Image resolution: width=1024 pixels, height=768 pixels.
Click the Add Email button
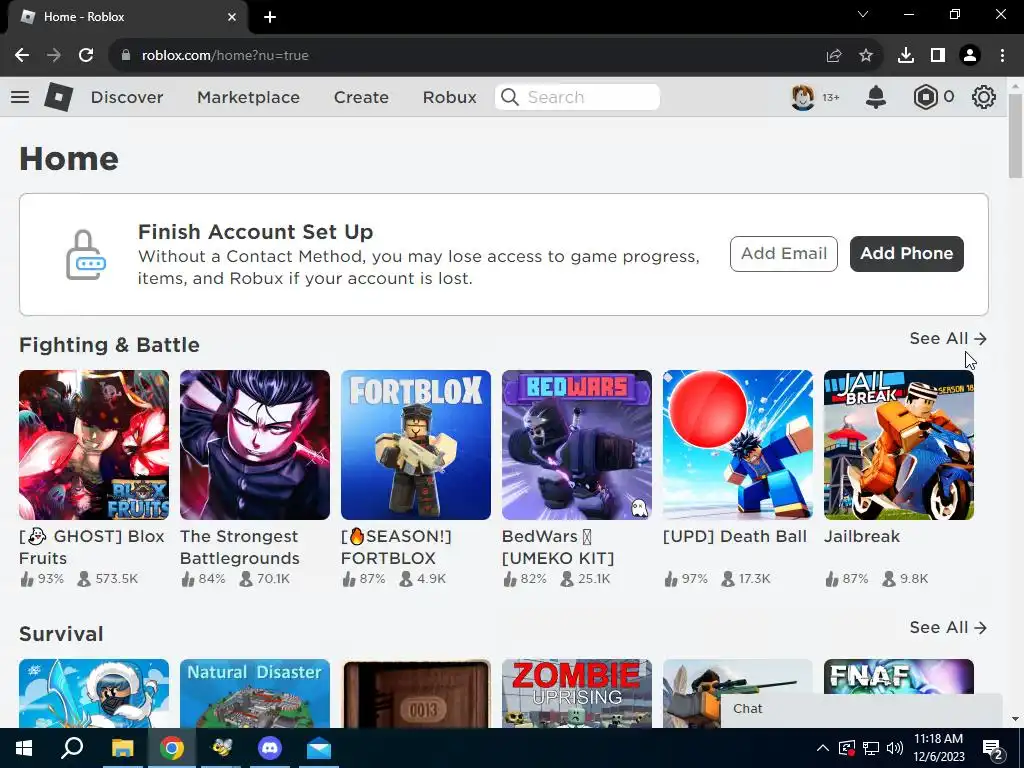pos(784,254)
